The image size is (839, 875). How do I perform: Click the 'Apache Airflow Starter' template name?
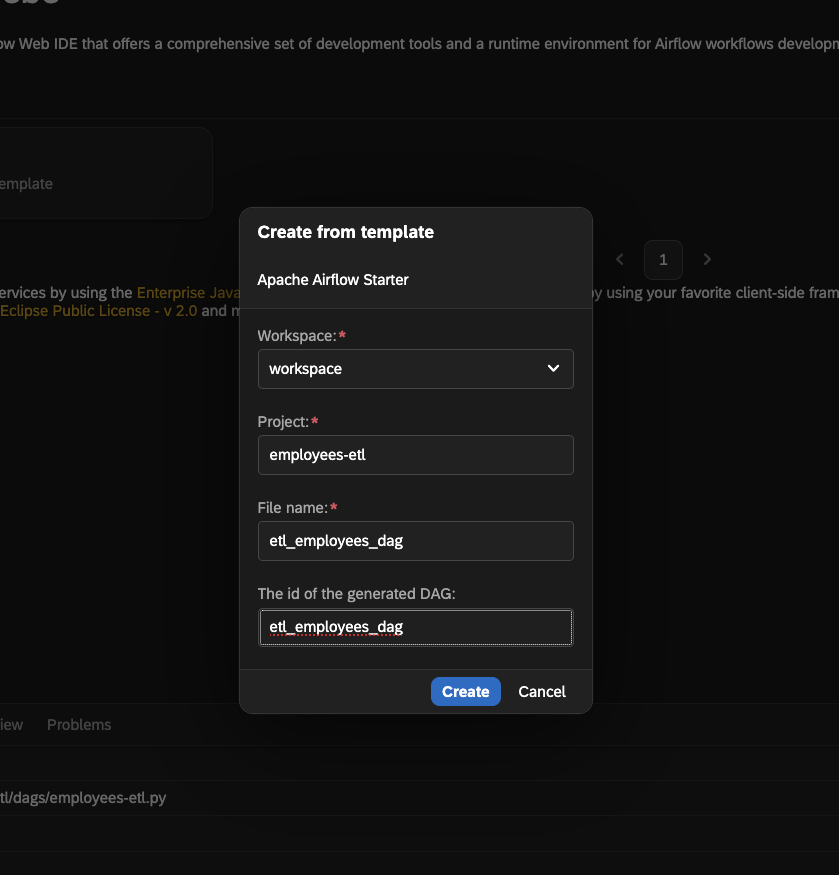333,280
